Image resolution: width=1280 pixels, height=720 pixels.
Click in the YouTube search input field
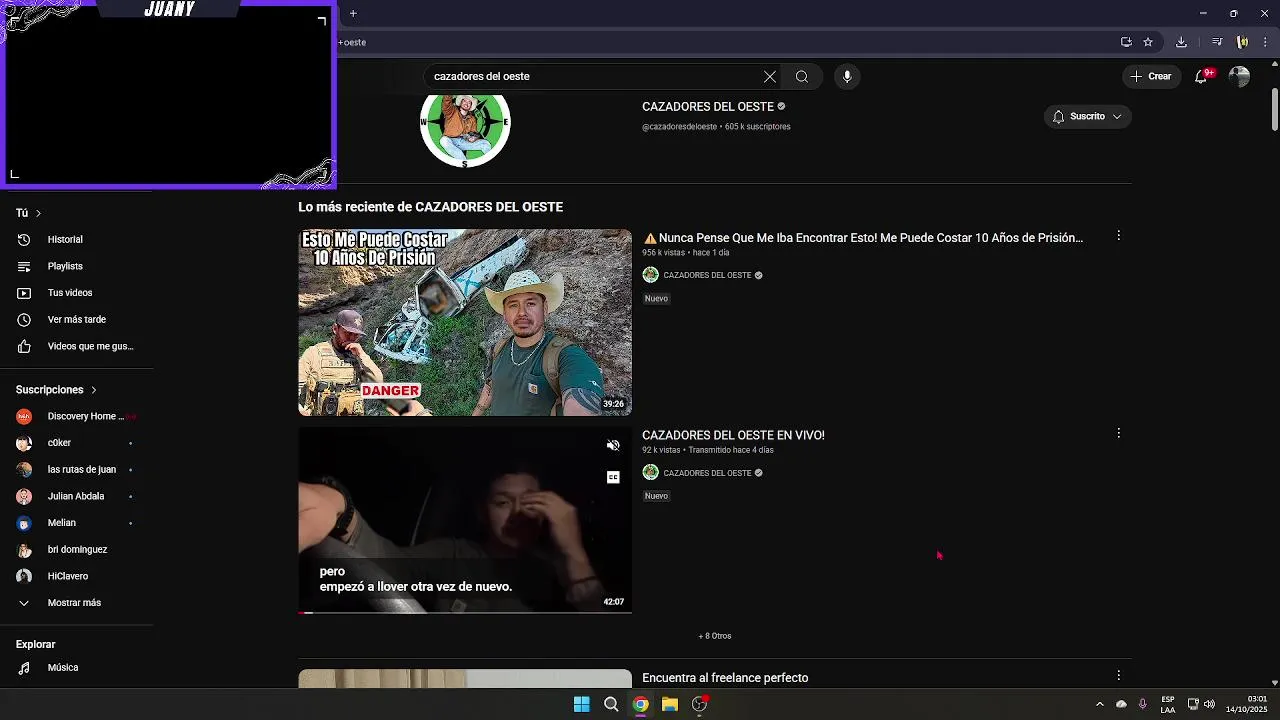pos(595,77)
